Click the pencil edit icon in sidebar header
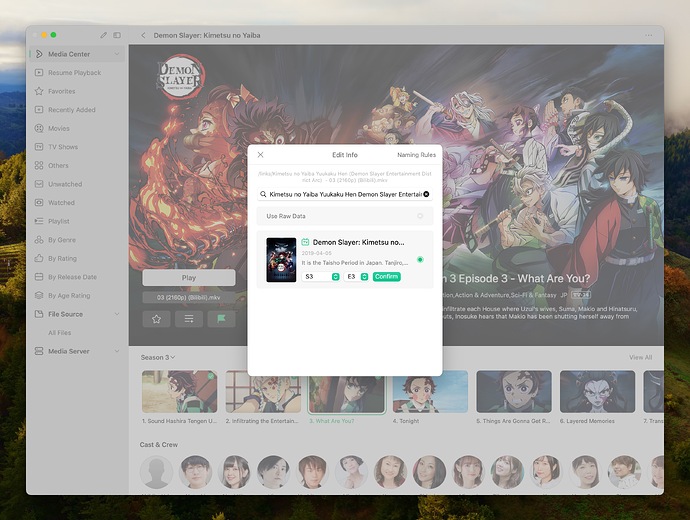 point(103,35)
